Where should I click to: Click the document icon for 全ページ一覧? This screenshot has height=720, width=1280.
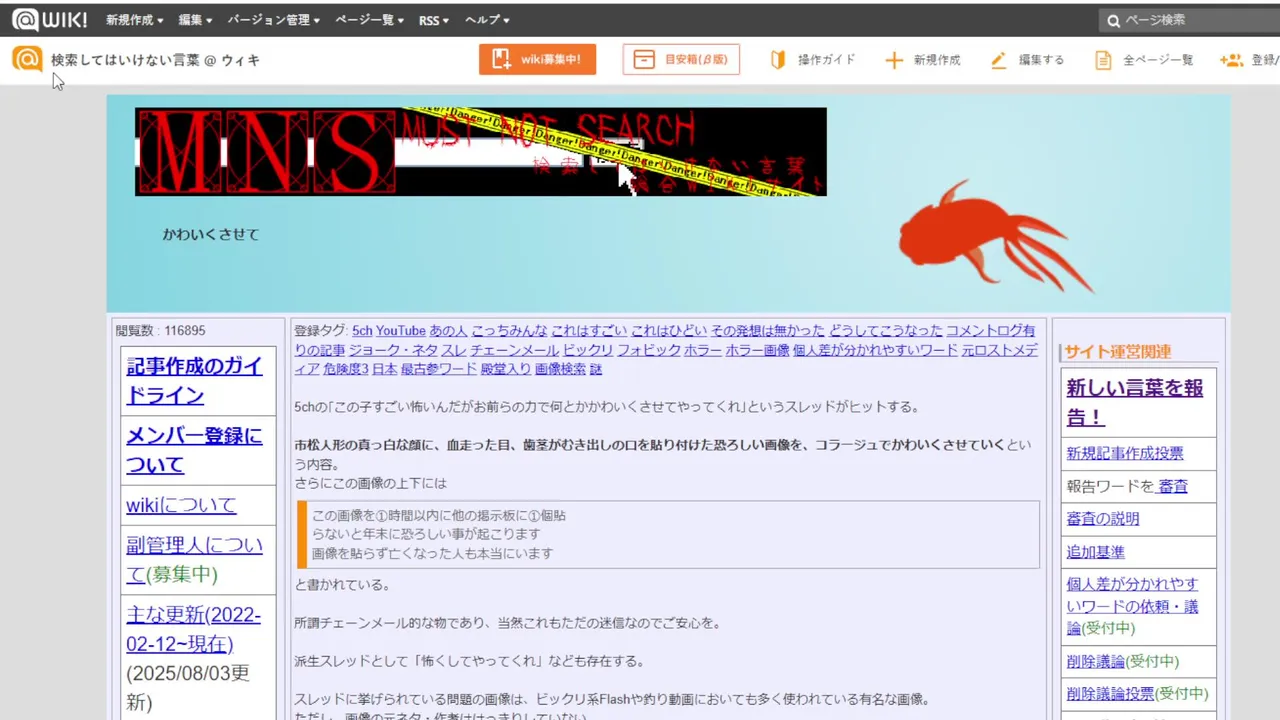click(1103, 60)
